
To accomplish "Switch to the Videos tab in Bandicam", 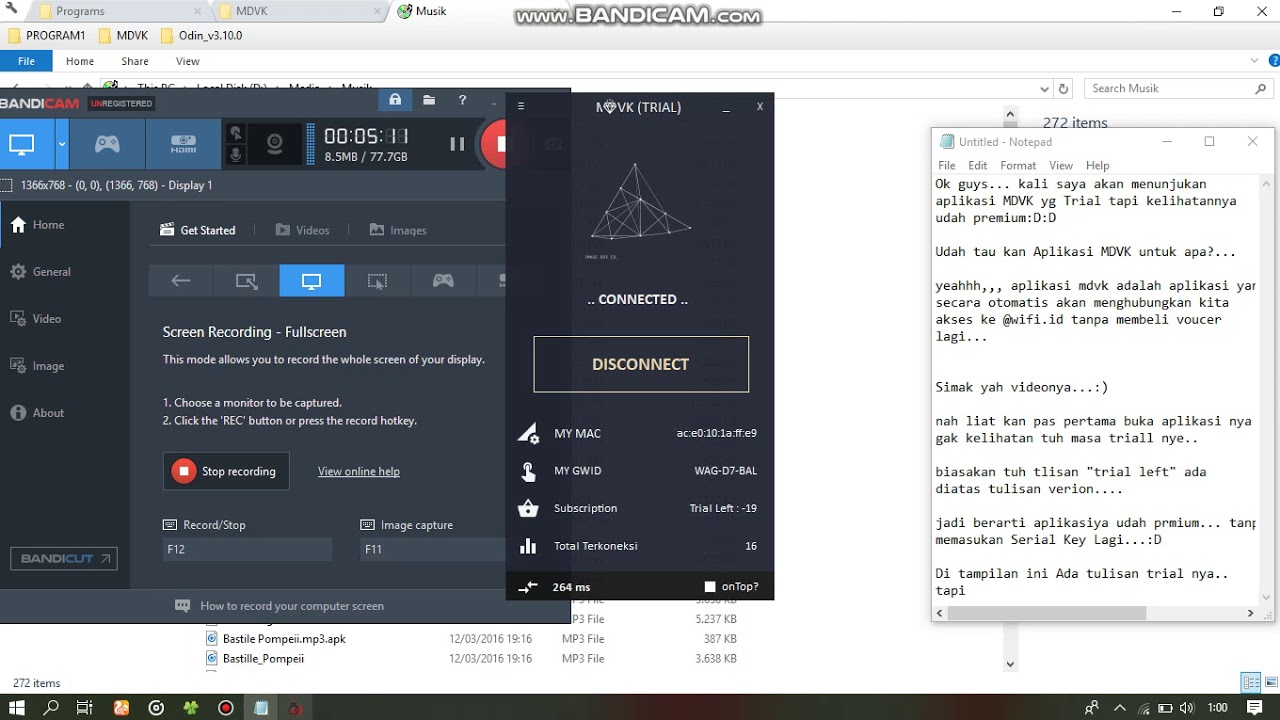I will pyautogui.click(x=302, y=230).
